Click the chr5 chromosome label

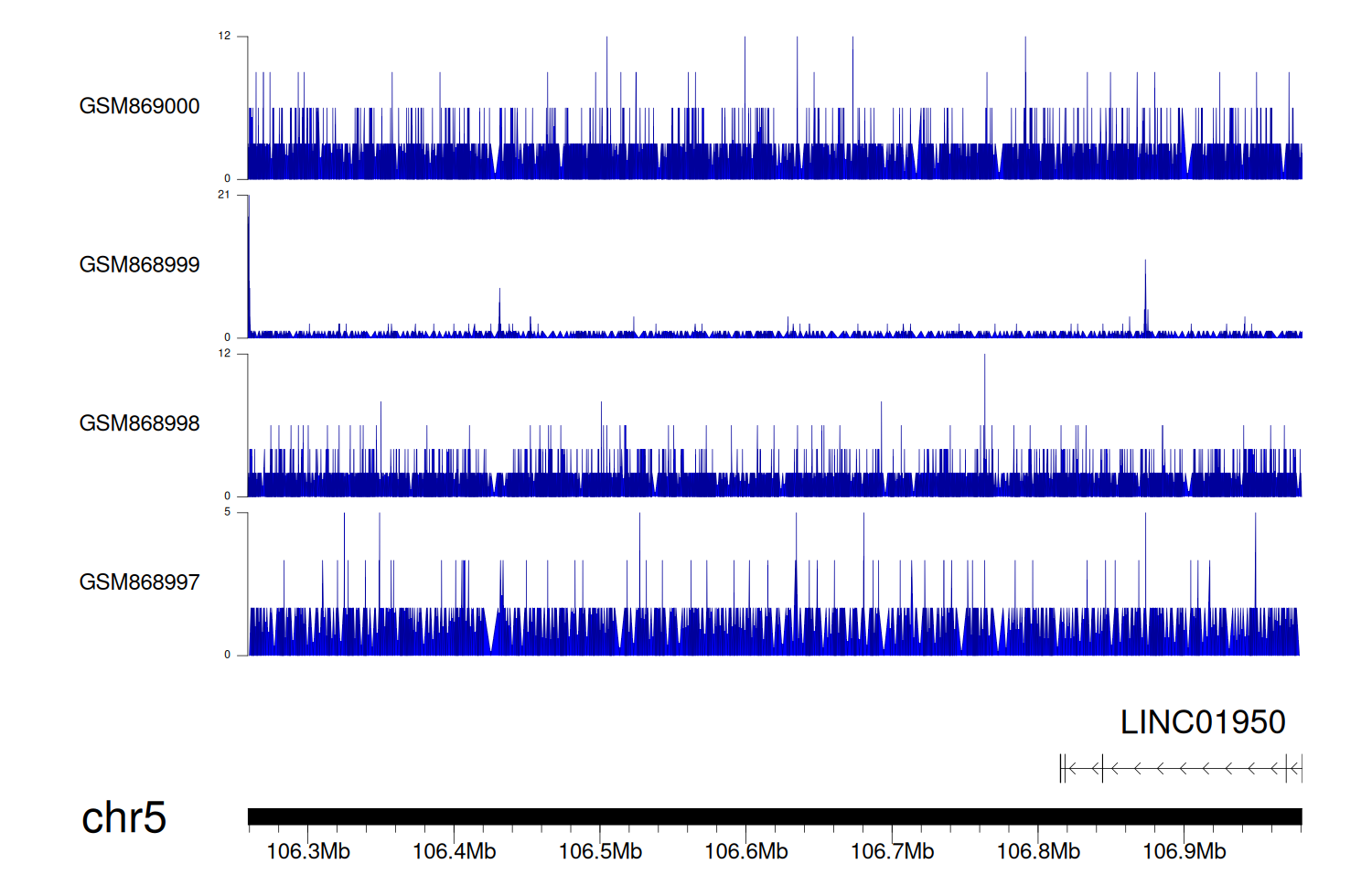pos(123,817)
